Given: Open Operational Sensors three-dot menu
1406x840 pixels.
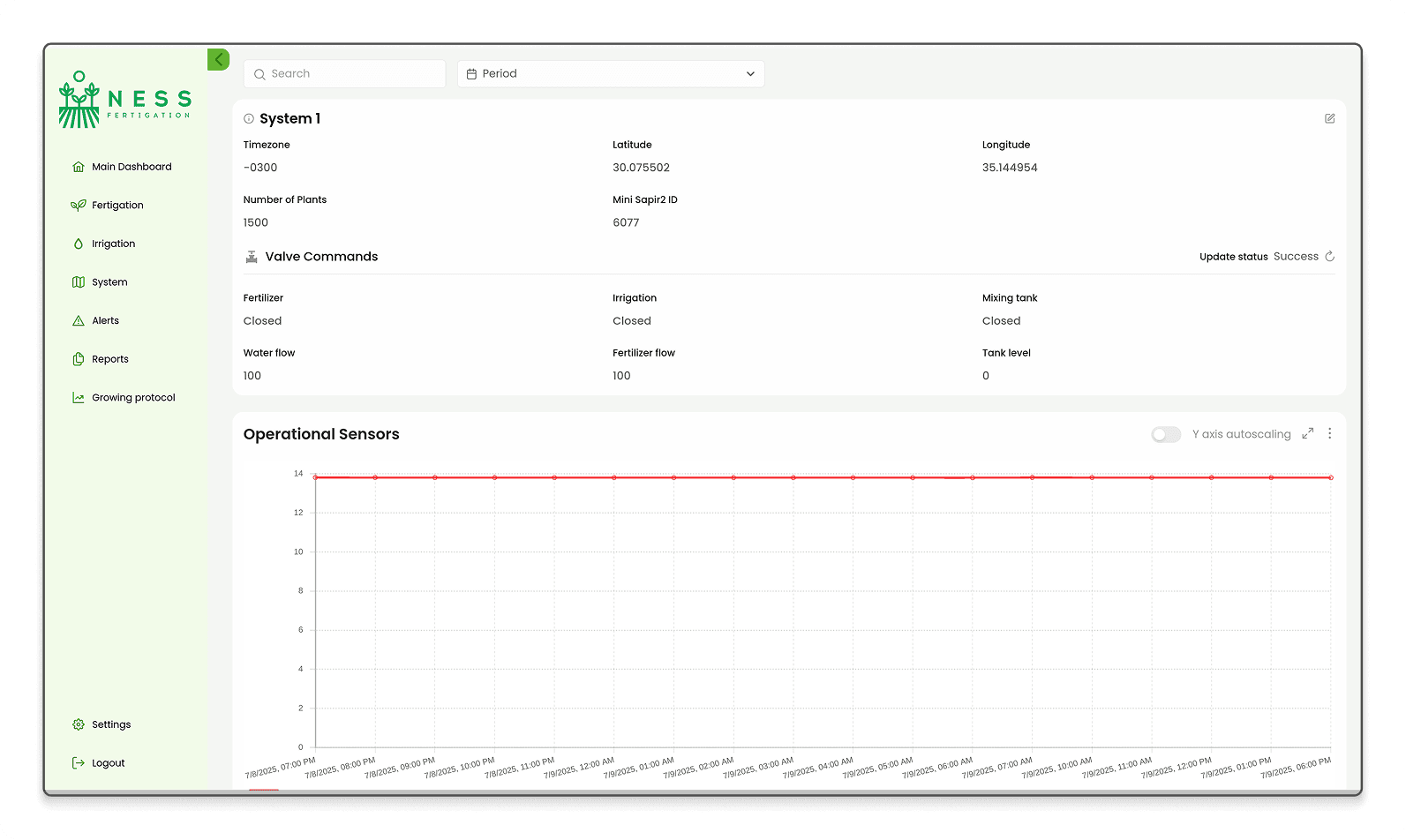Looking at the screenshot, I should pyautogui.click(x=1329, y=433).
